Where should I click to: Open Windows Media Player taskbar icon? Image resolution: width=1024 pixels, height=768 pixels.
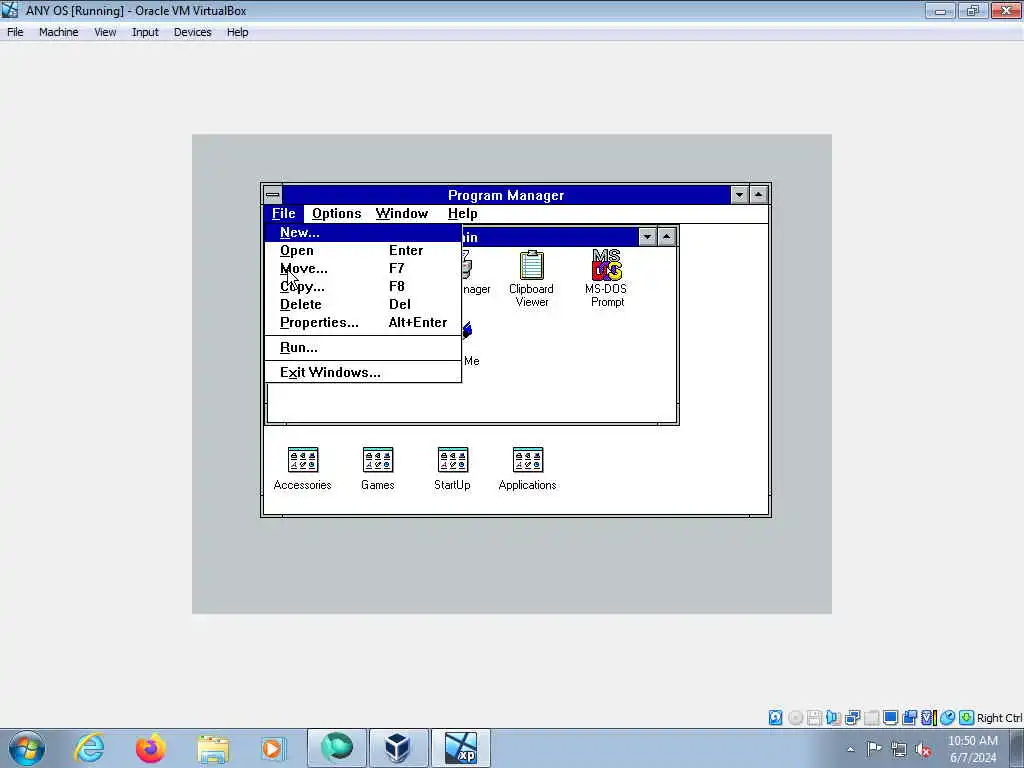[x=273, y=748]
